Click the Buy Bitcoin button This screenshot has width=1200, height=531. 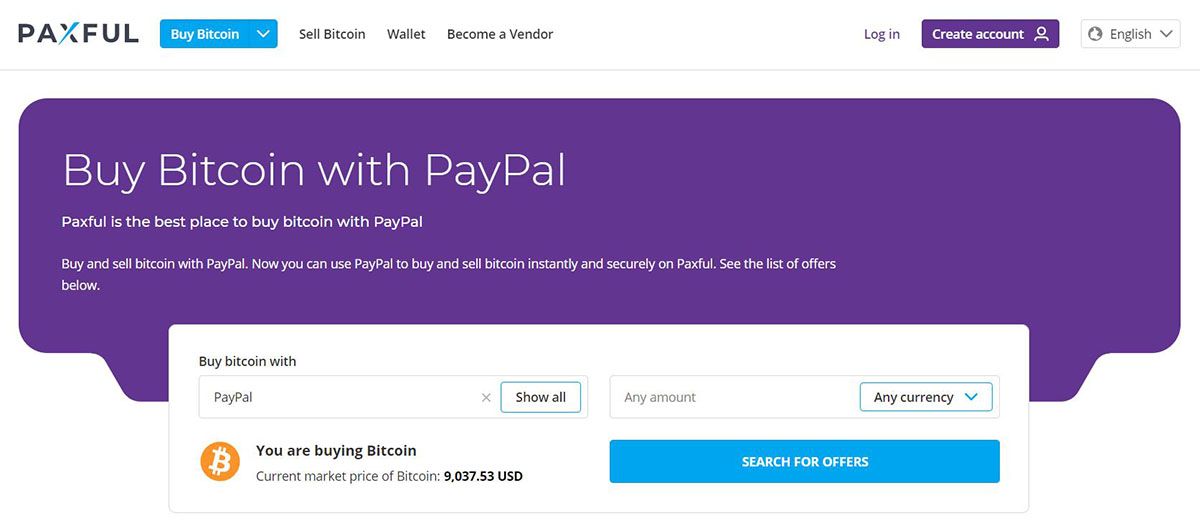click(205, 34)
